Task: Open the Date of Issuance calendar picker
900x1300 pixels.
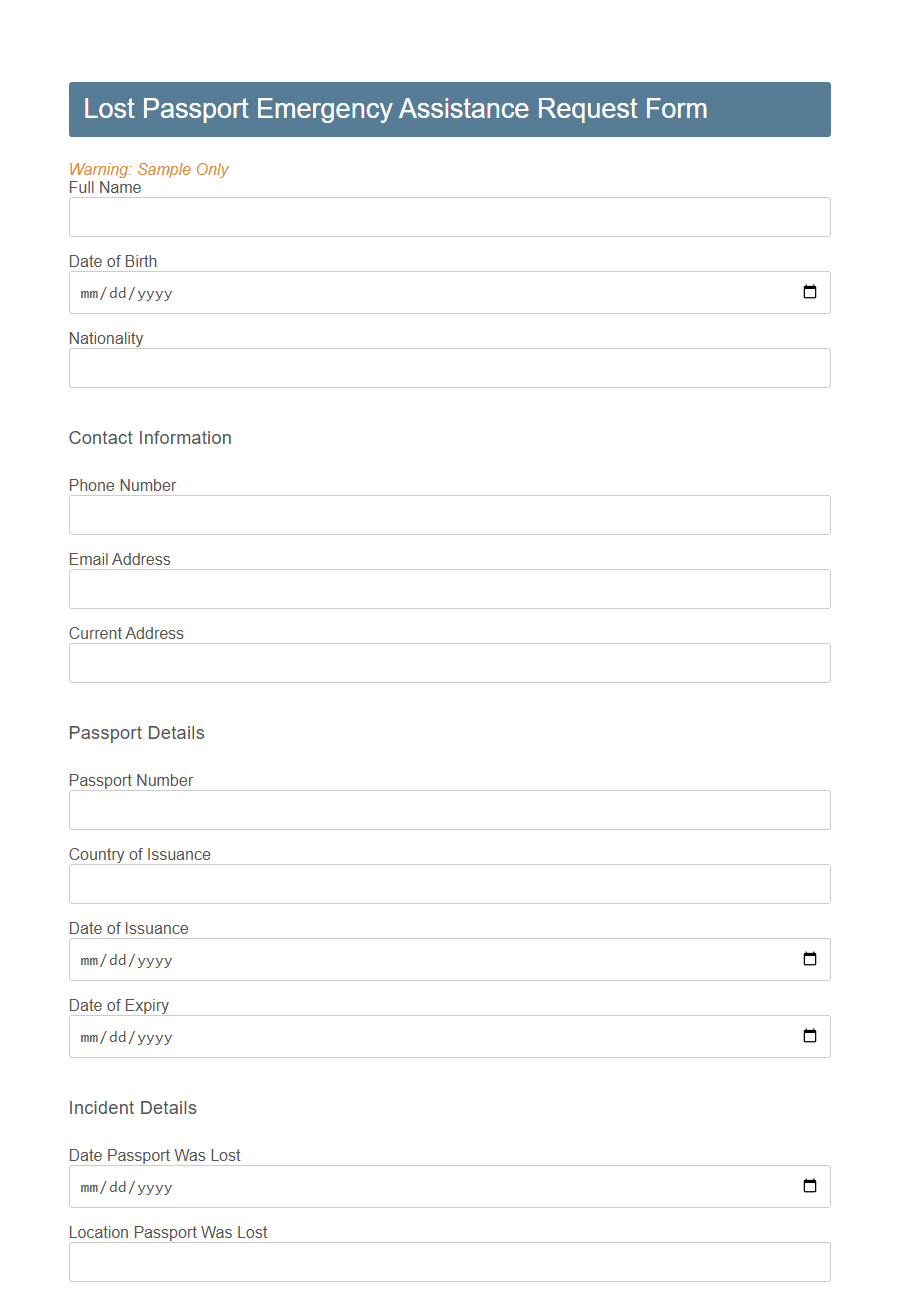Action: pyautogui.click(x=809, y=959)
